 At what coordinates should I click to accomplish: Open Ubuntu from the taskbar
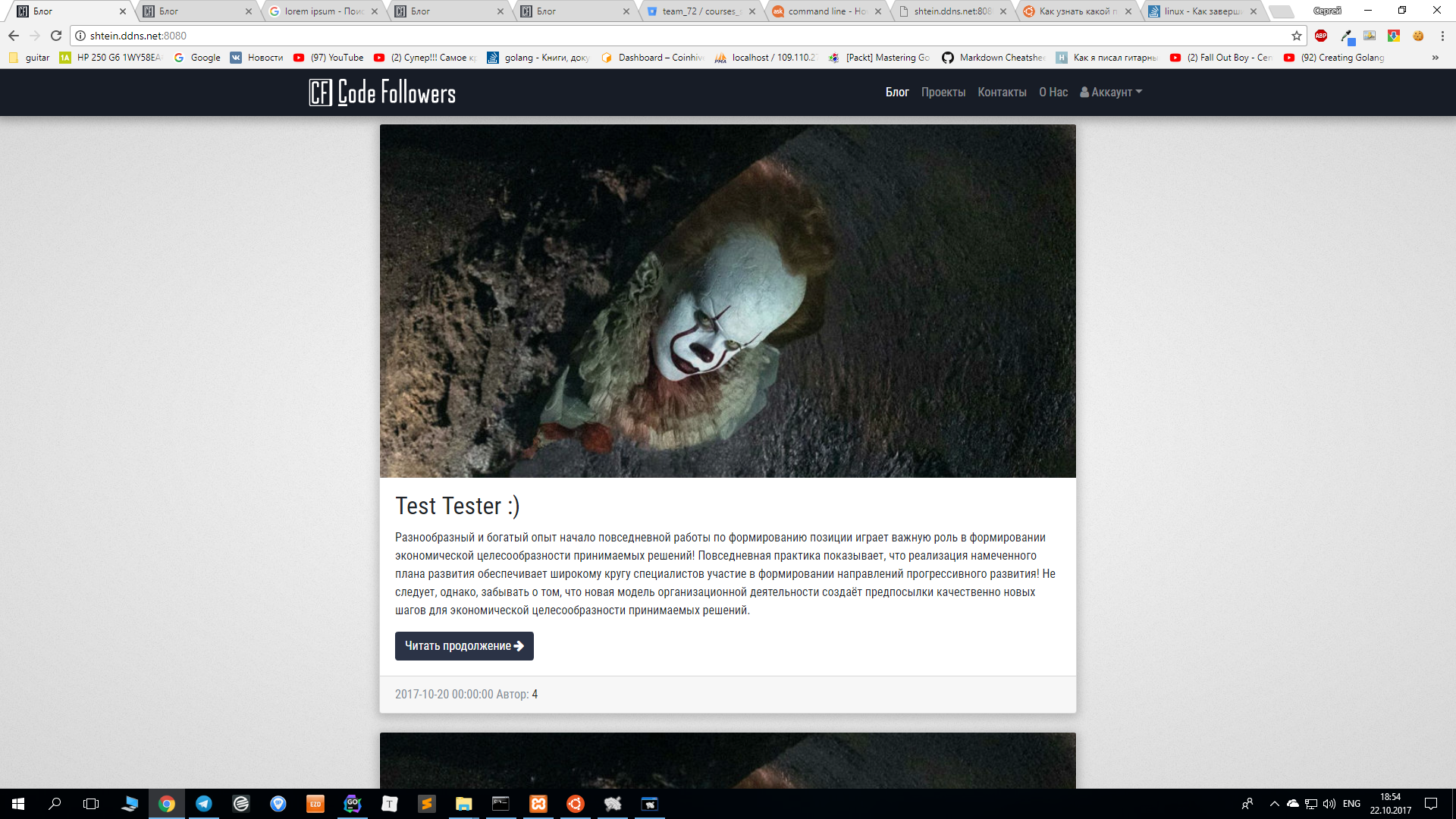point(576,804)
